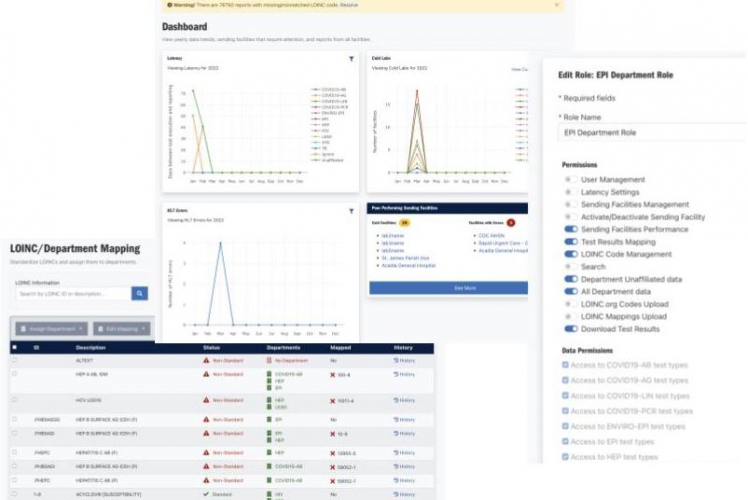Click the LOINC search input field
748x500 pixels.
coord(73,293)
